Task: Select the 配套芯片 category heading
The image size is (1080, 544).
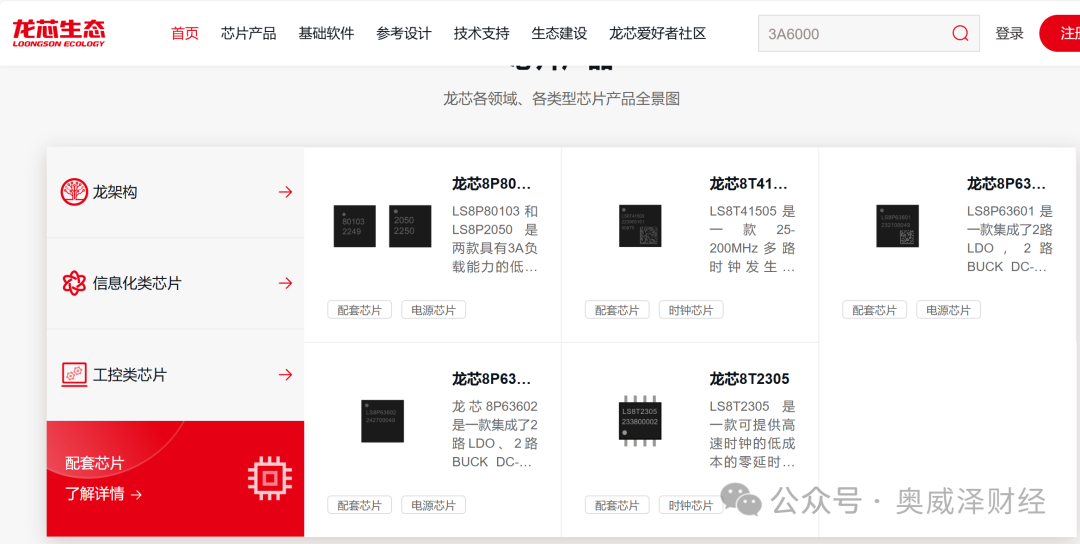Action: [95, 463]
